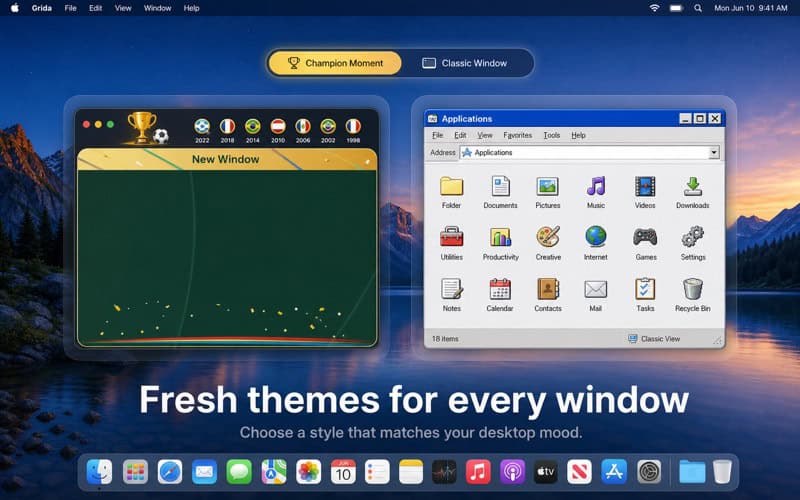Open the Internet globe icon
This screenshot has width=800, height=500.
595,243
